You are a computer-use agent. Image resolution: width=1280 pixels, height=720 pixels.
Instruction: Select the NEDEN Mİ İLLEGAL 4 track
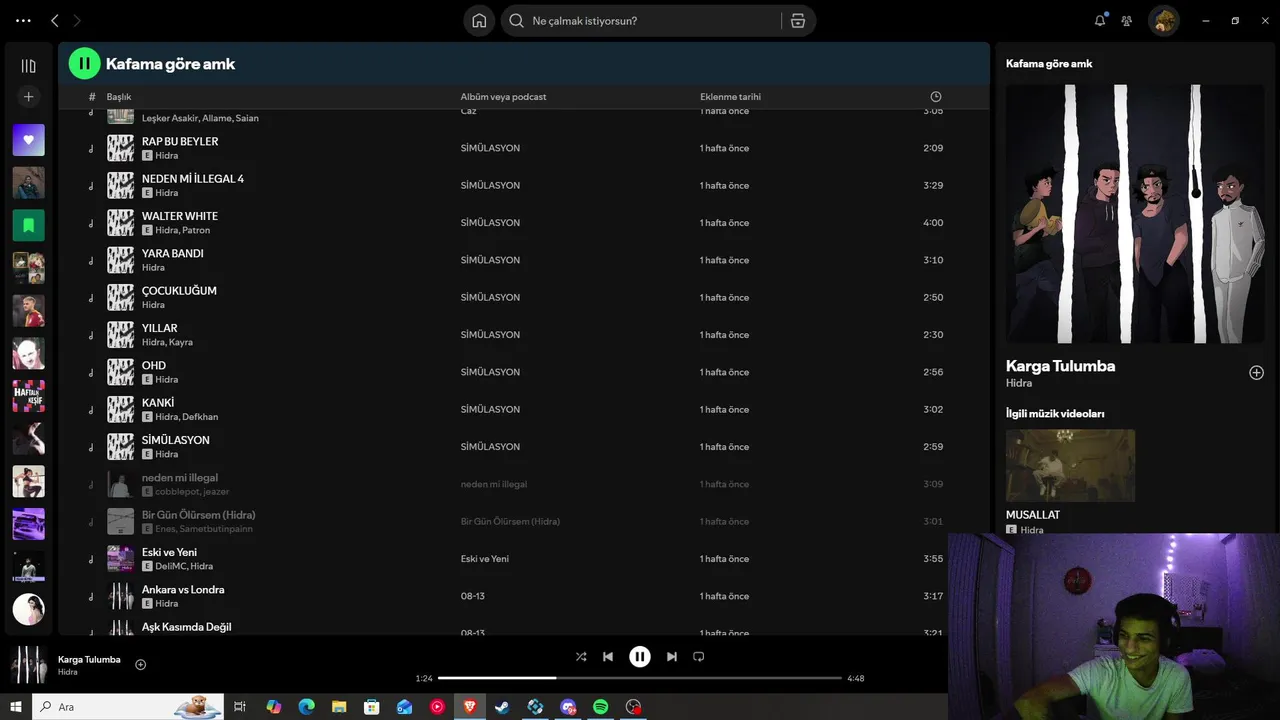523,185
